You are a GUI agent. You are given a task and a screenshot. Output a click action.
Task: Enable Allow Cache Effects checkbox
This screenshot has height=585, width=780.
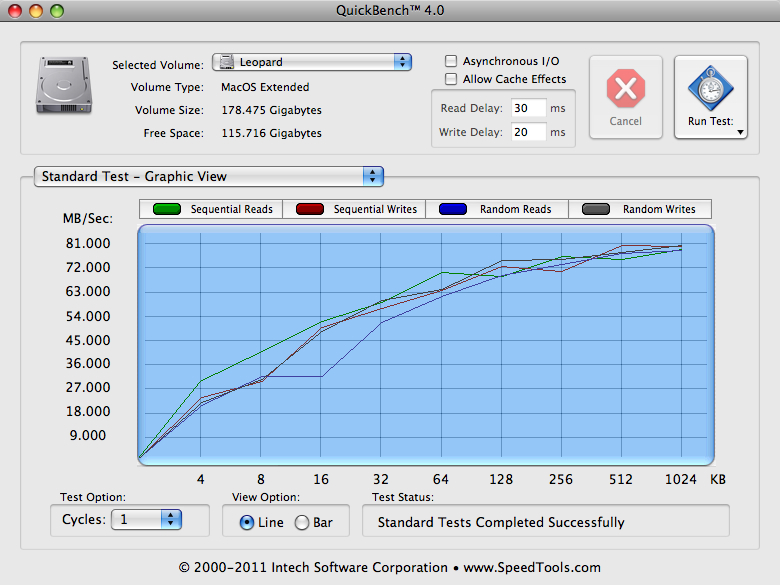(x=451, y=79)
